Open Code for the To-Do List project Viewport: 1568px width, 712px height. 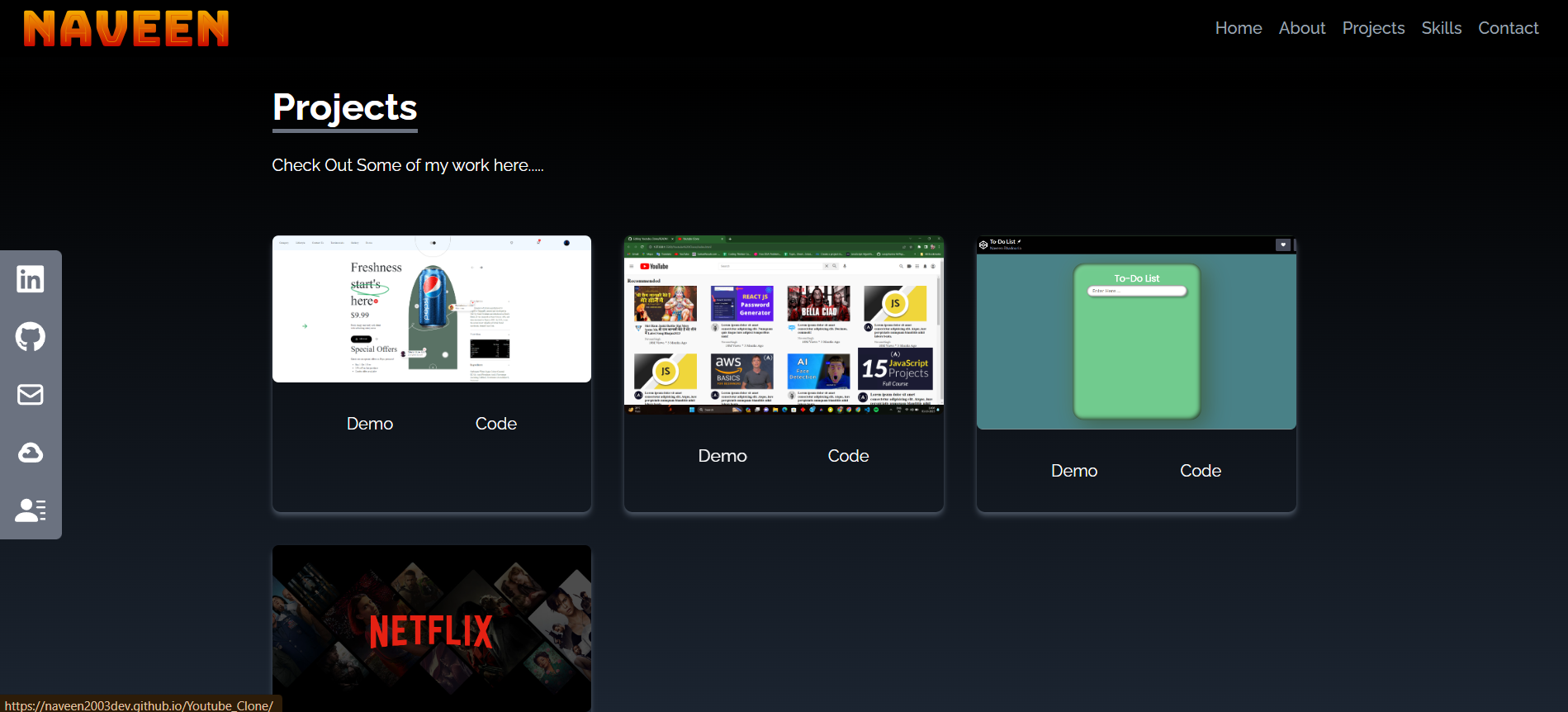click(1201, 471)
